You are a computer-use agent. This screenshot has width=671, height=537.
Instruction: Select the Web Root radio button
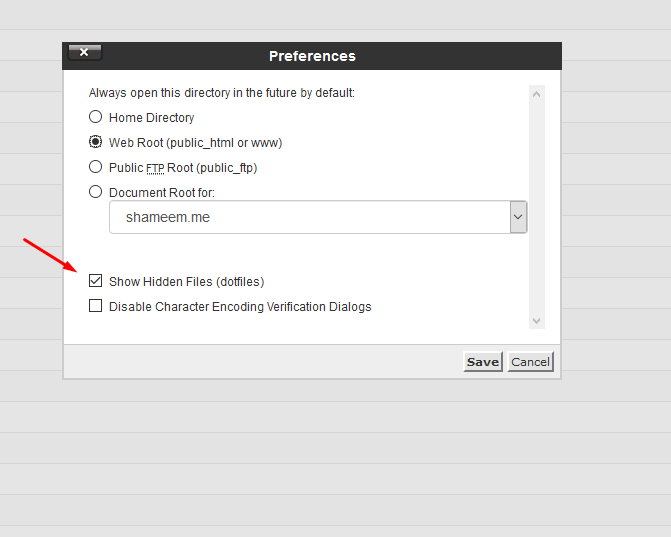click(96, 142)
